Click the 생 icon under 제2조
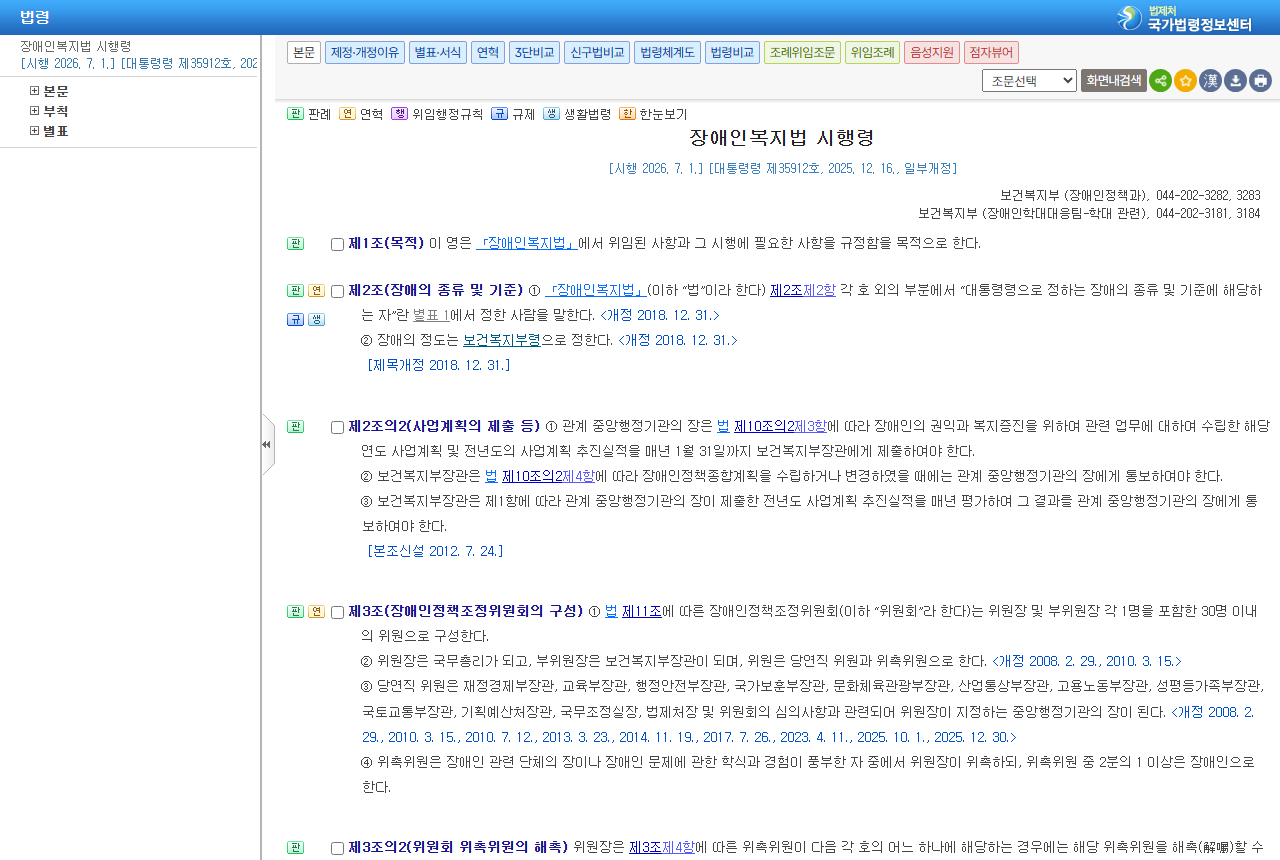 click(316, 320)
